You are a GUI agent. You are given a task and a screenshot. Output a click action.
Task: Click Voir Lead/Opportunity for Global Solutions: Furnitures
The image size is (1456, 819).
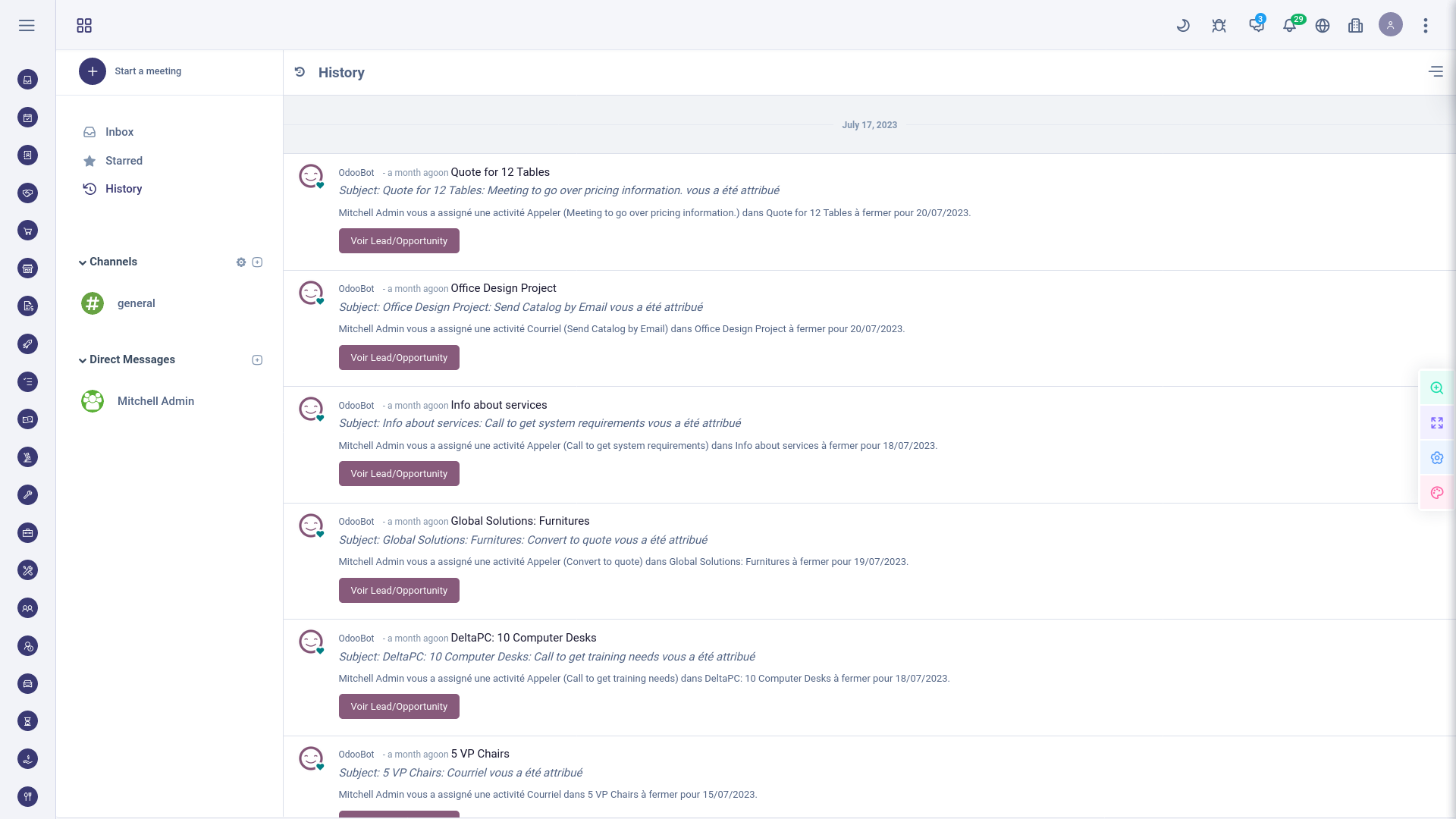click(x=399, y=591)
